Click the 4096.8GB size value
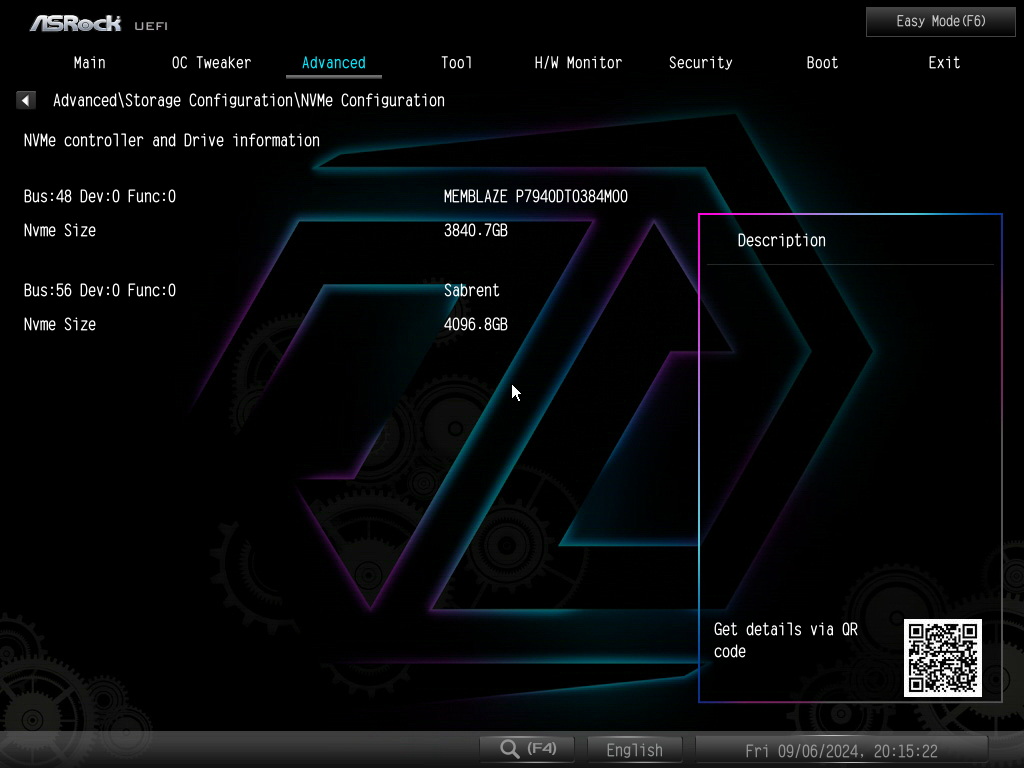Screen dimensions: 1024x768 pyautogui.click(x=475, y=325)
